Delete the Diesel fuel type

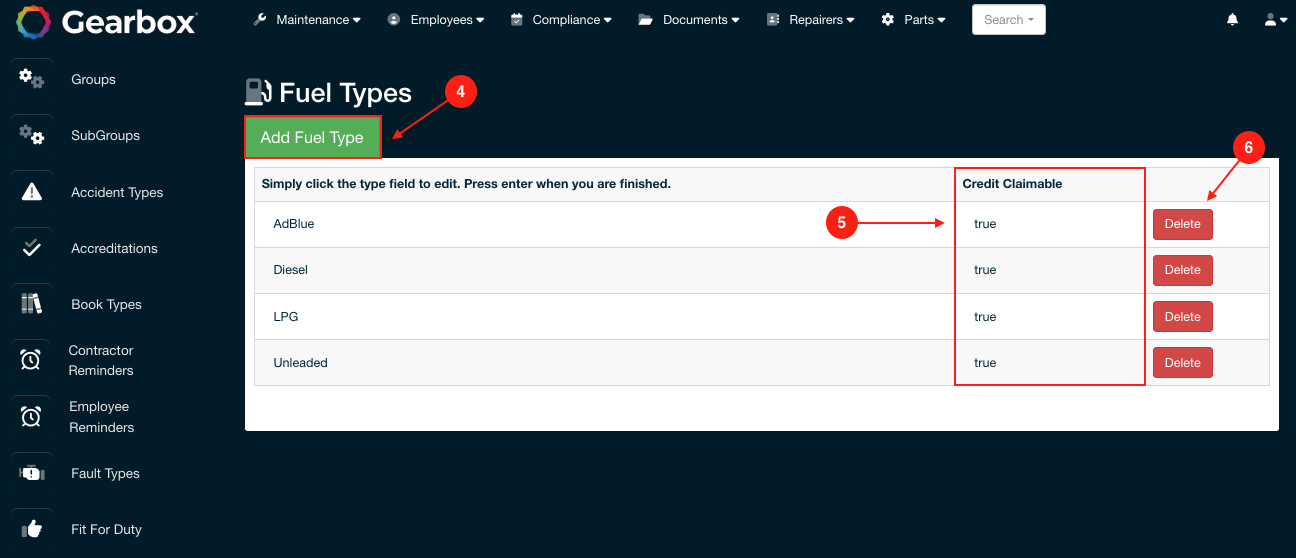1182,270
